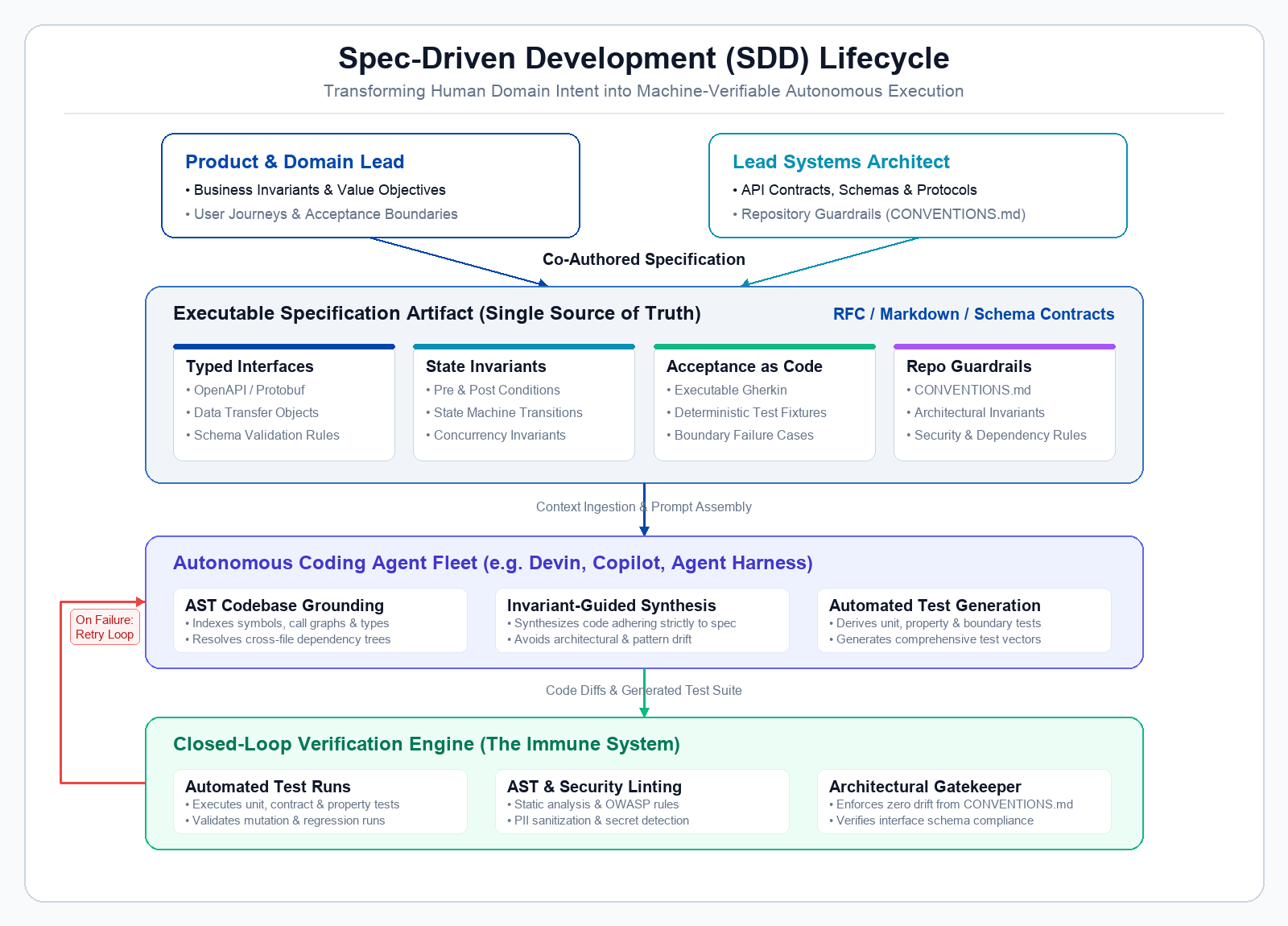
Task: Click 'Code Diffs & Generated Test Suite' label
Action: tap(644, 690)
